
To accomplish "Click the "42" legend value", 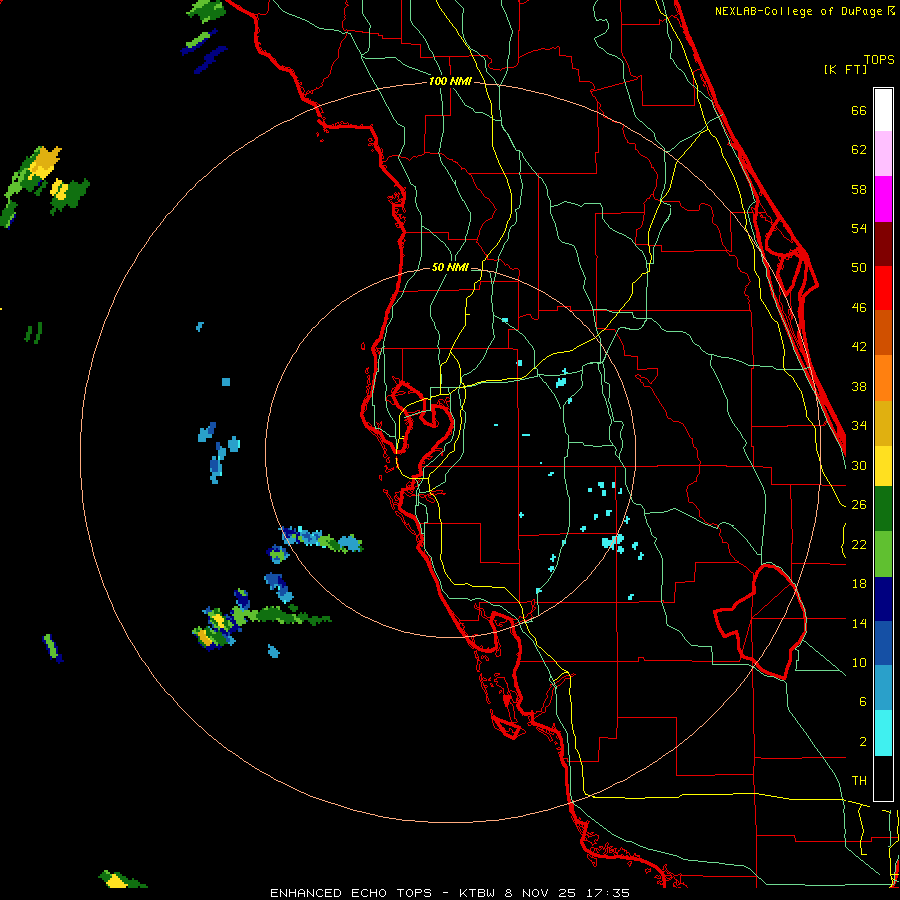I will 859,347.
